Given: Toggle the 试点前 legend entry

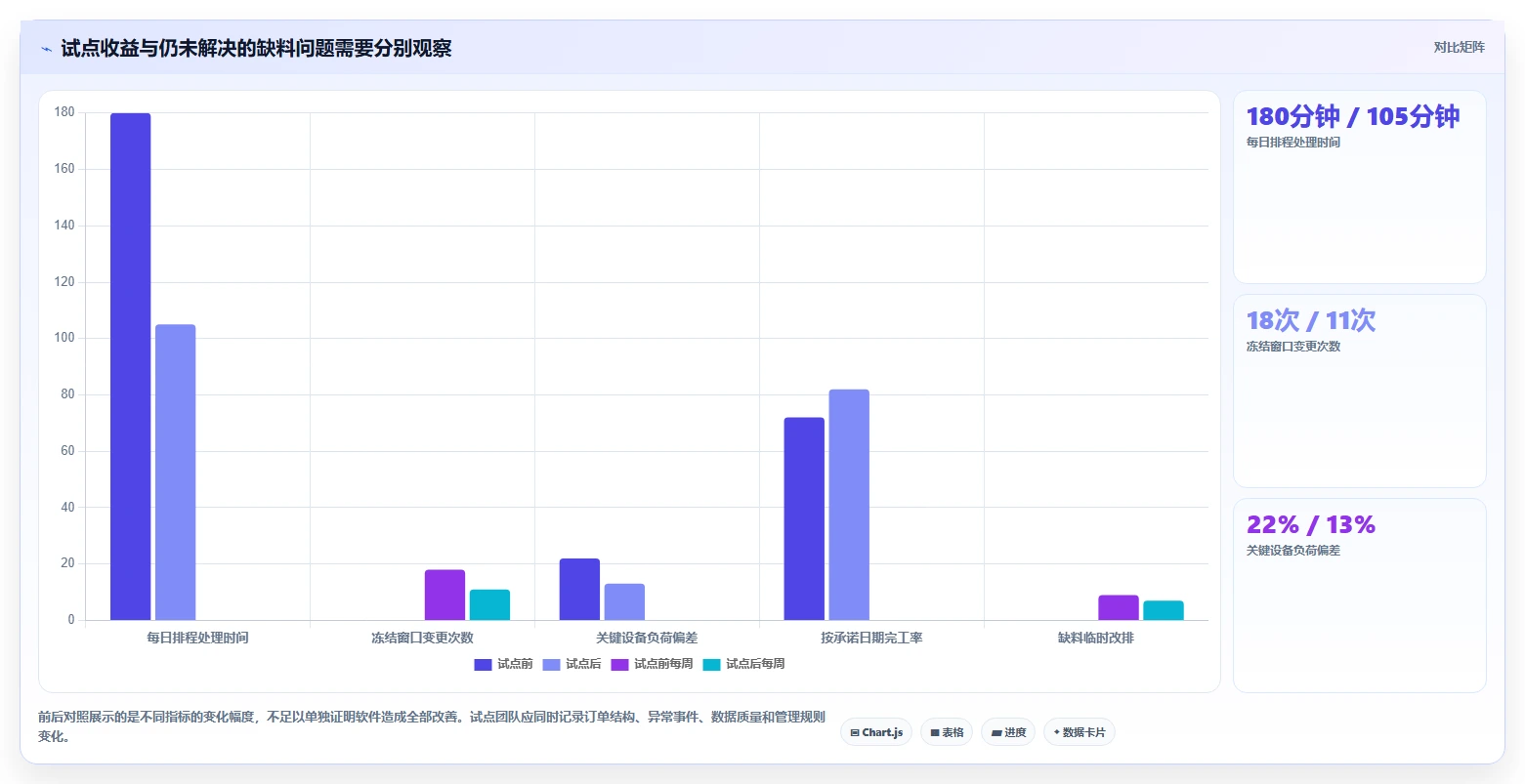Looking at the screenshot, I should [x=503, y=664].
